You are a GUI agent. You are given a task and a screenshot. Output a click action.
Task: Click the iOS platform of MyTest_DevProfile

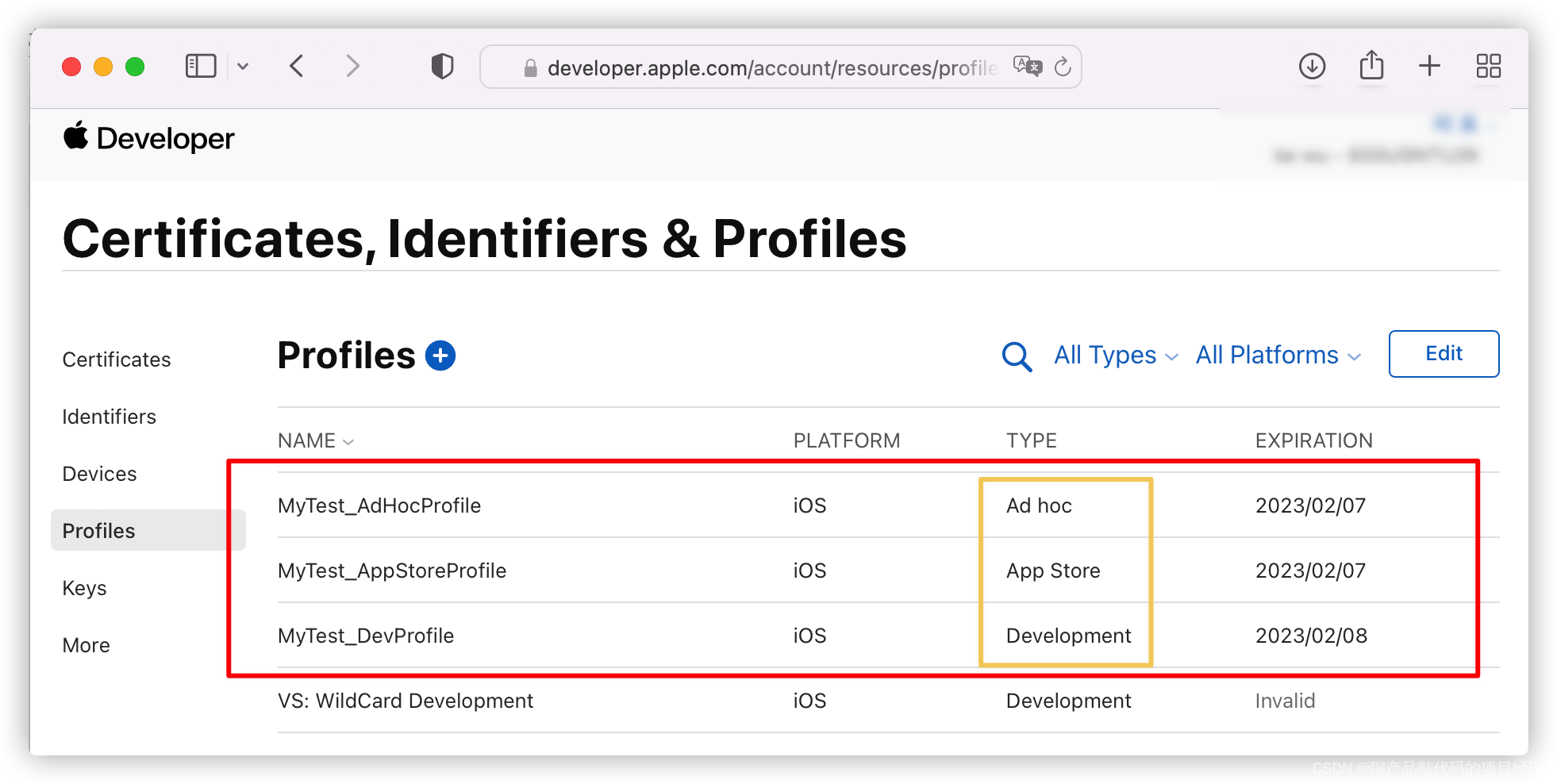click(x=809, y=636)
